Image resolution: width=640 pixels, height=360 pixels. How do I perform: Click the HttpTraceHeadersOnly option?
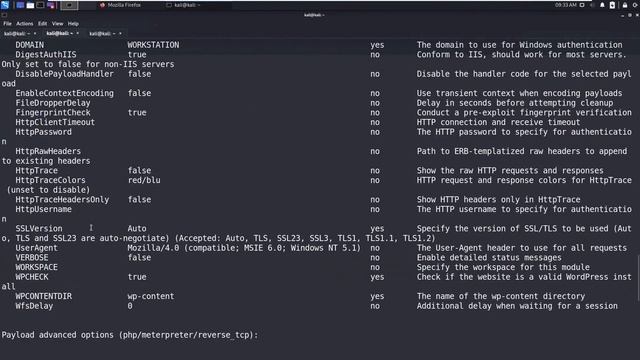click(62, 200)
